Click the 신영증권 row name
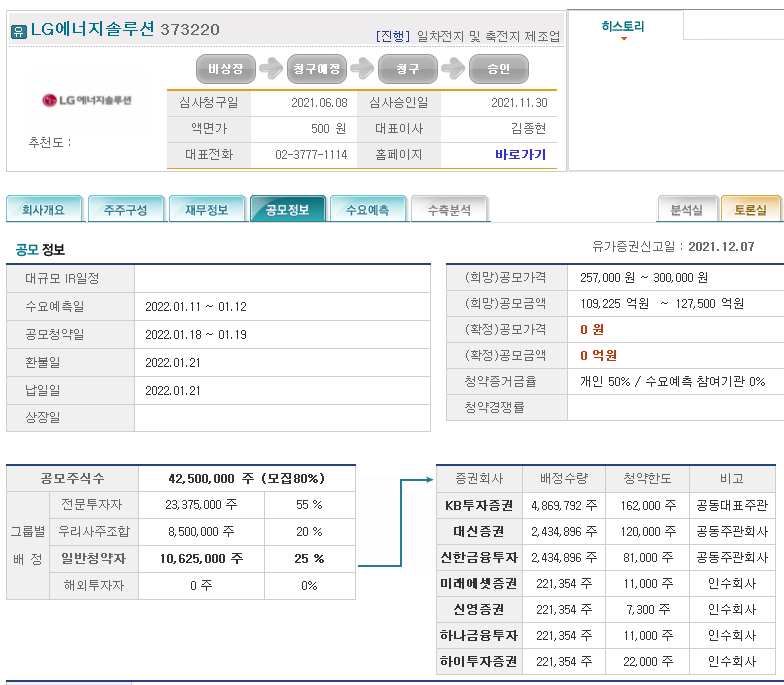Viewport: 784px width, 685px height. [478, 610]
